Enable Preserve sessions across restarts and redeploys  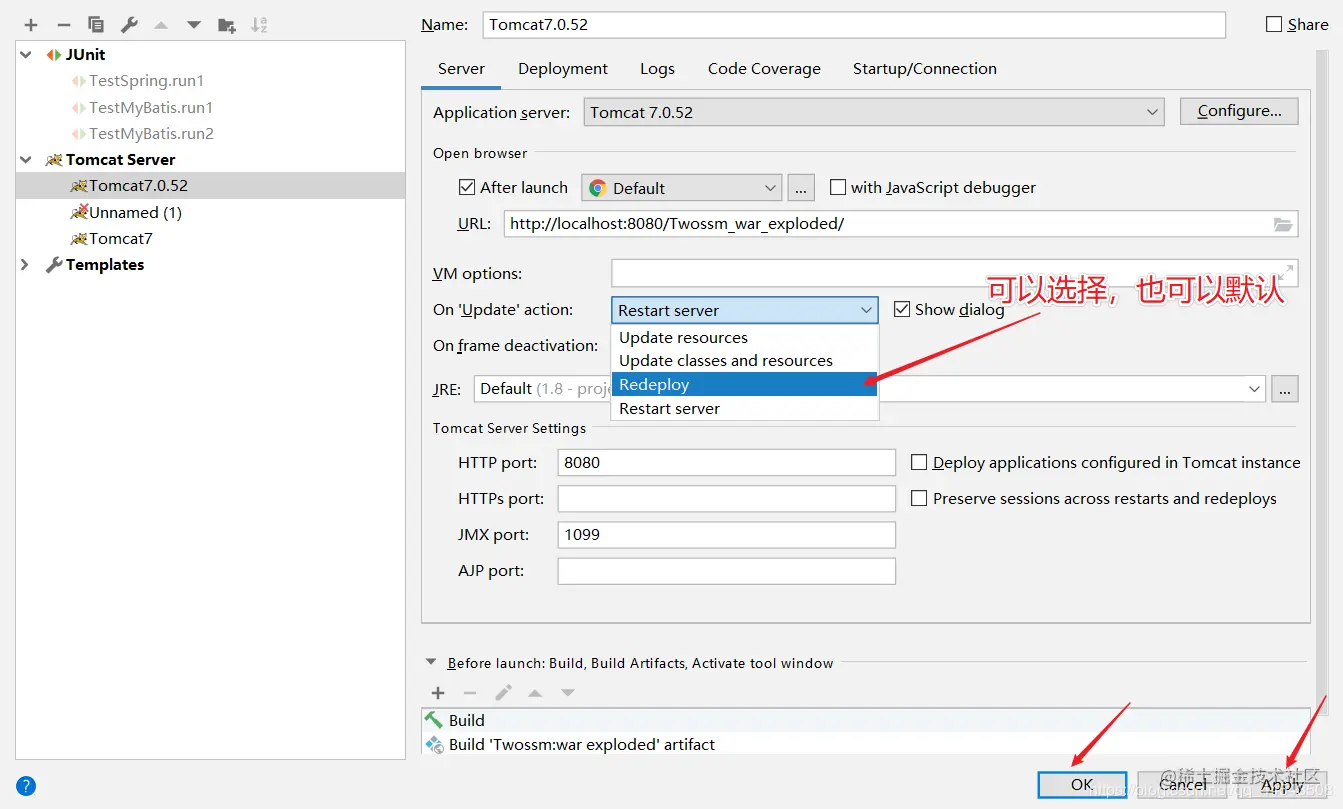coord(919,498)
